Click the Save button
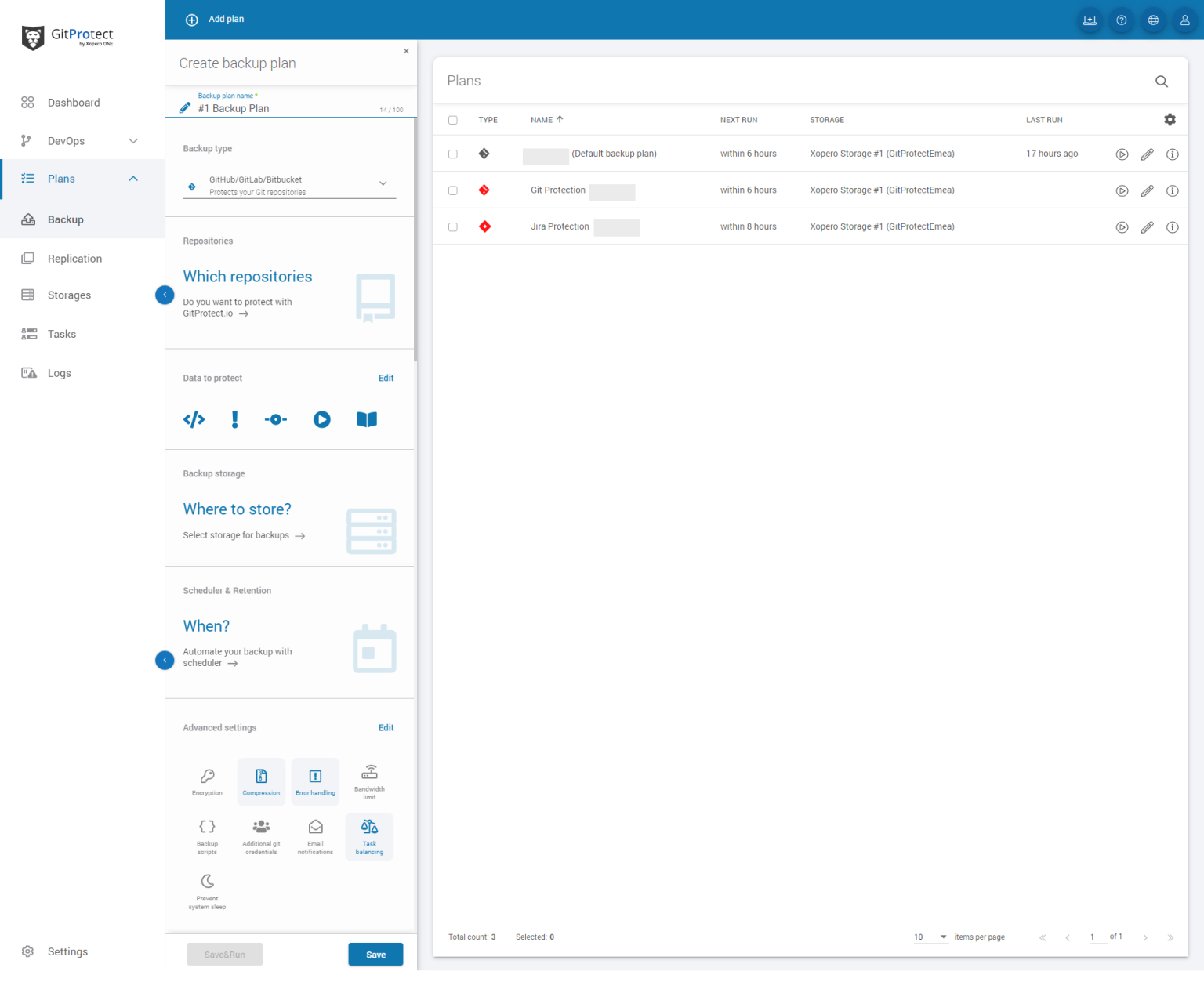The height and width of the screenshot is (1000, 1204). point(375,954)
